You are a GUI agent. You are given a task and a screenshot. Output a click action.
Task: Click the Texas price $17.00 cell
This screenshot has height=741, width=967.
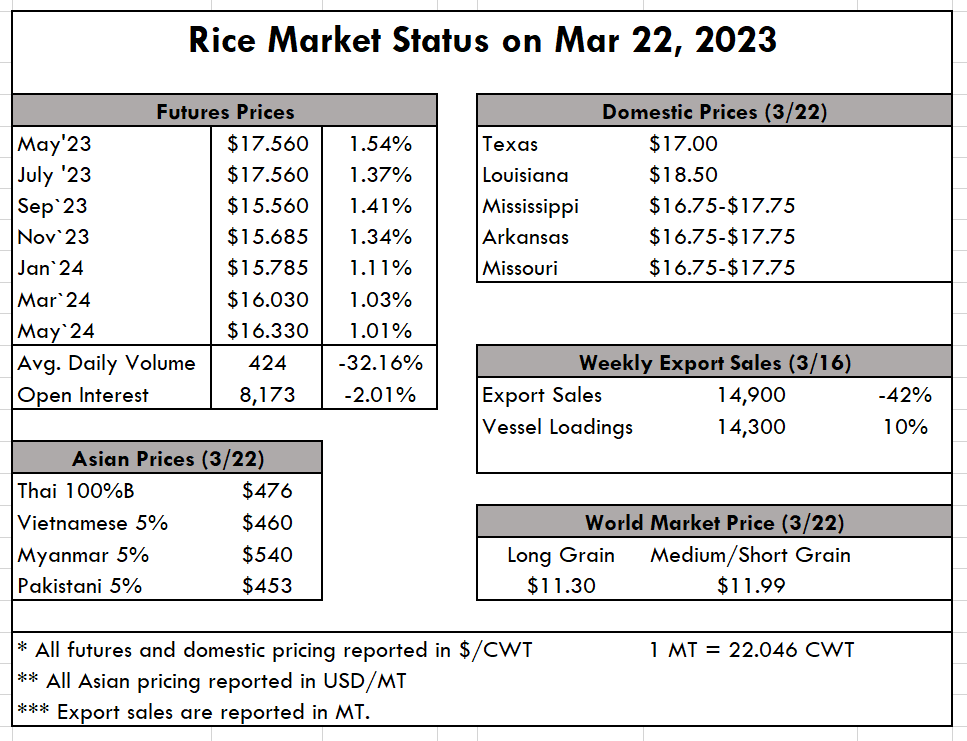[683, 143]
